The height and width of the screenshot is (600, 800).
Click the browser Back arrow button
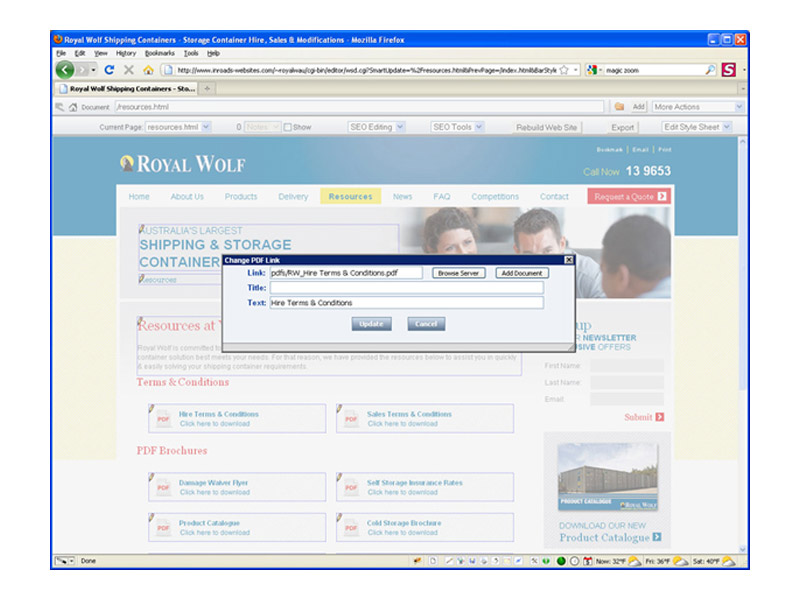(66, 70)
